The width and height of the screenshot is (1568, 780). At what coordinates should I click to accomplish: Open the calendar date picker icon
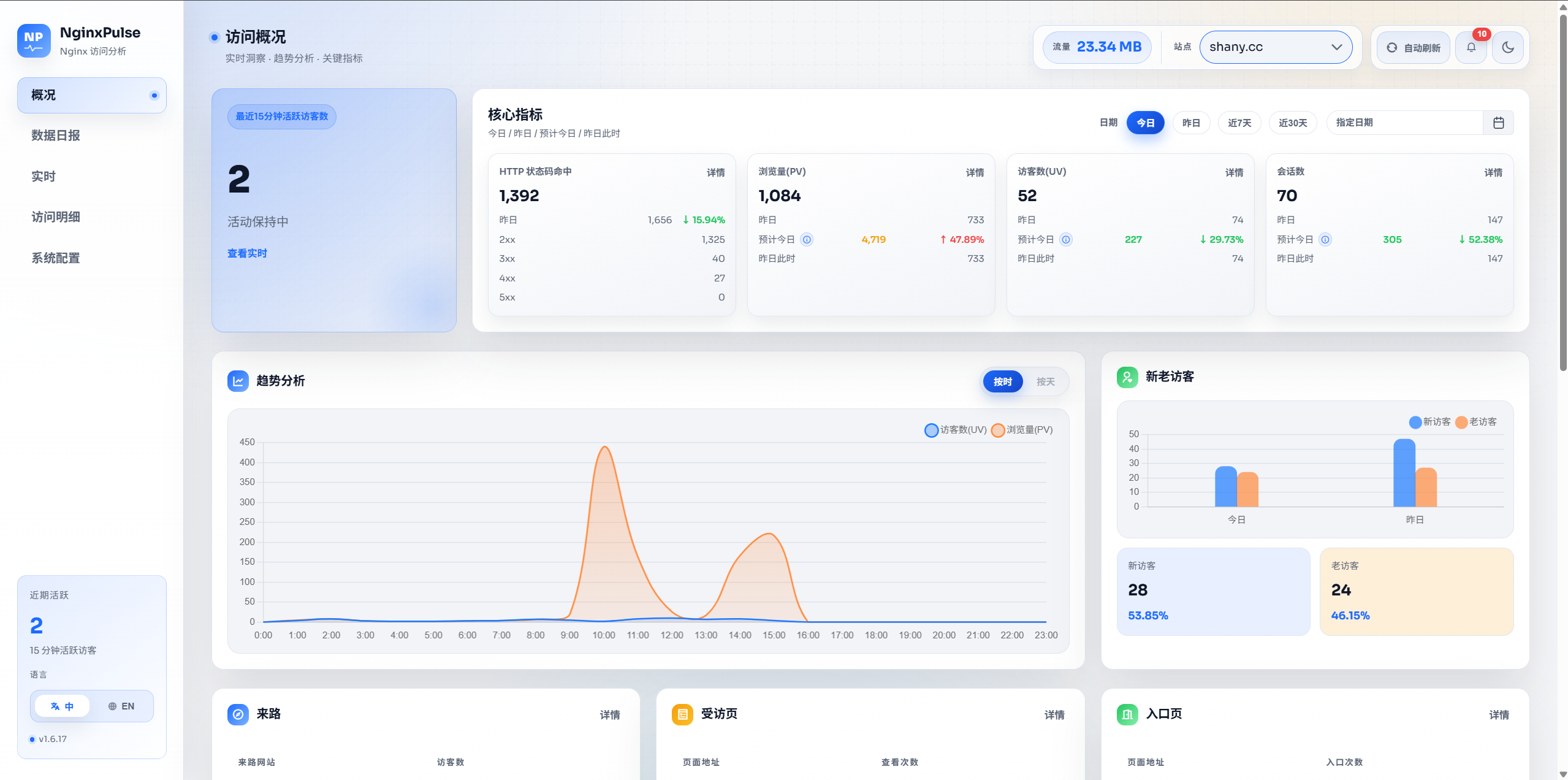click(1498, 123)
